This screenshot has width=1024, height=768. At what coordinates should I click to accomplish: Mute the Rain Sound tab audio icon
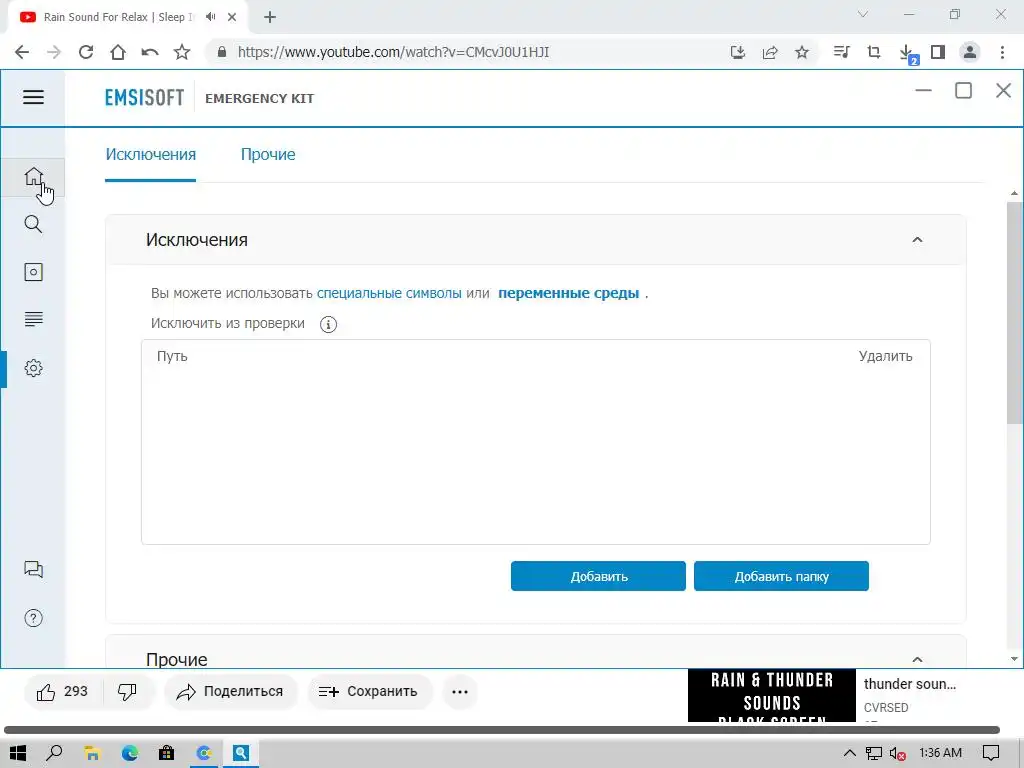click(210, 17)
